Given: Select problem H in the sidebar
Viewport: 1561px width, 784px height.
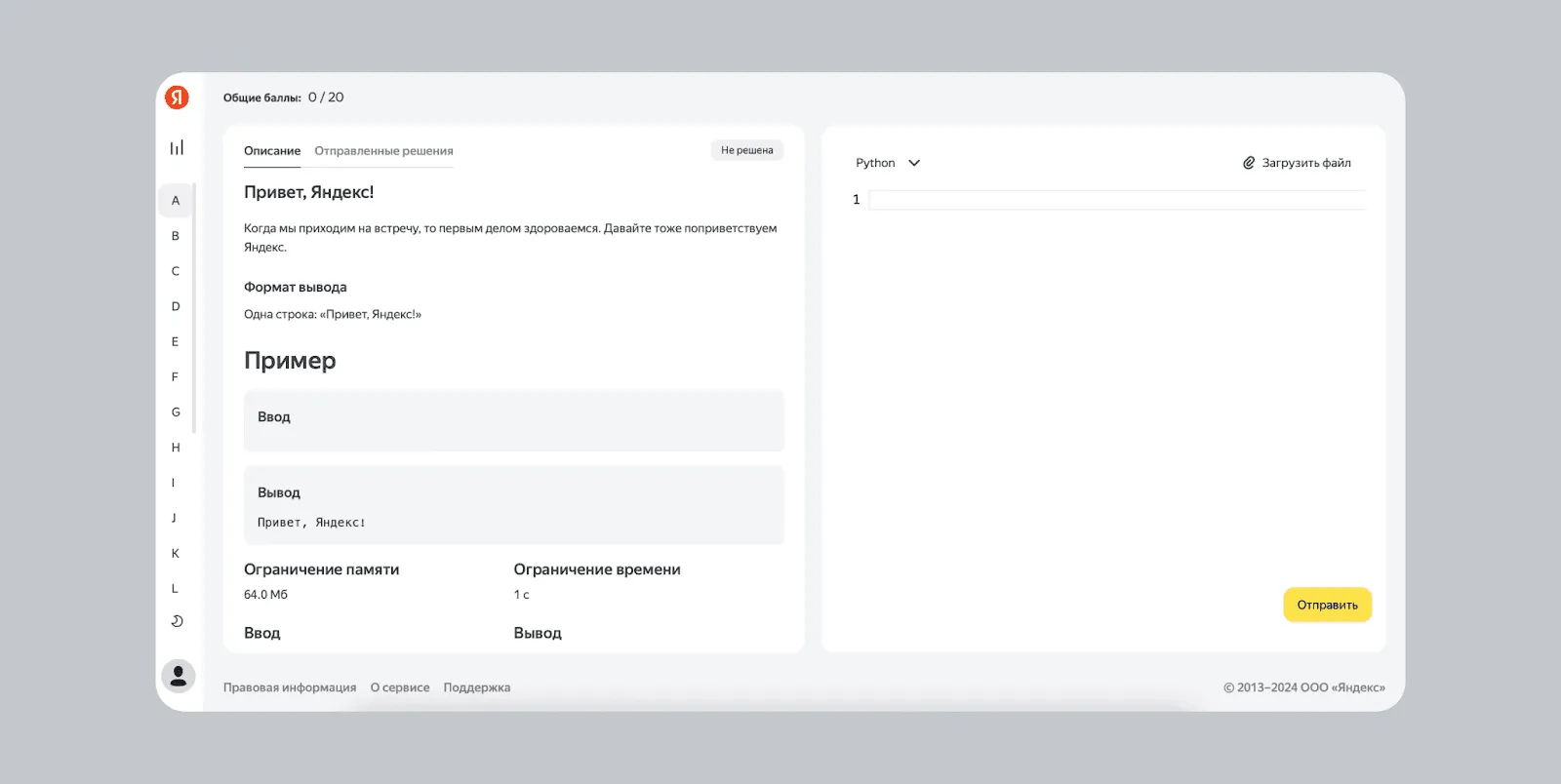Looking at the screenshot, I should point(176,448).
